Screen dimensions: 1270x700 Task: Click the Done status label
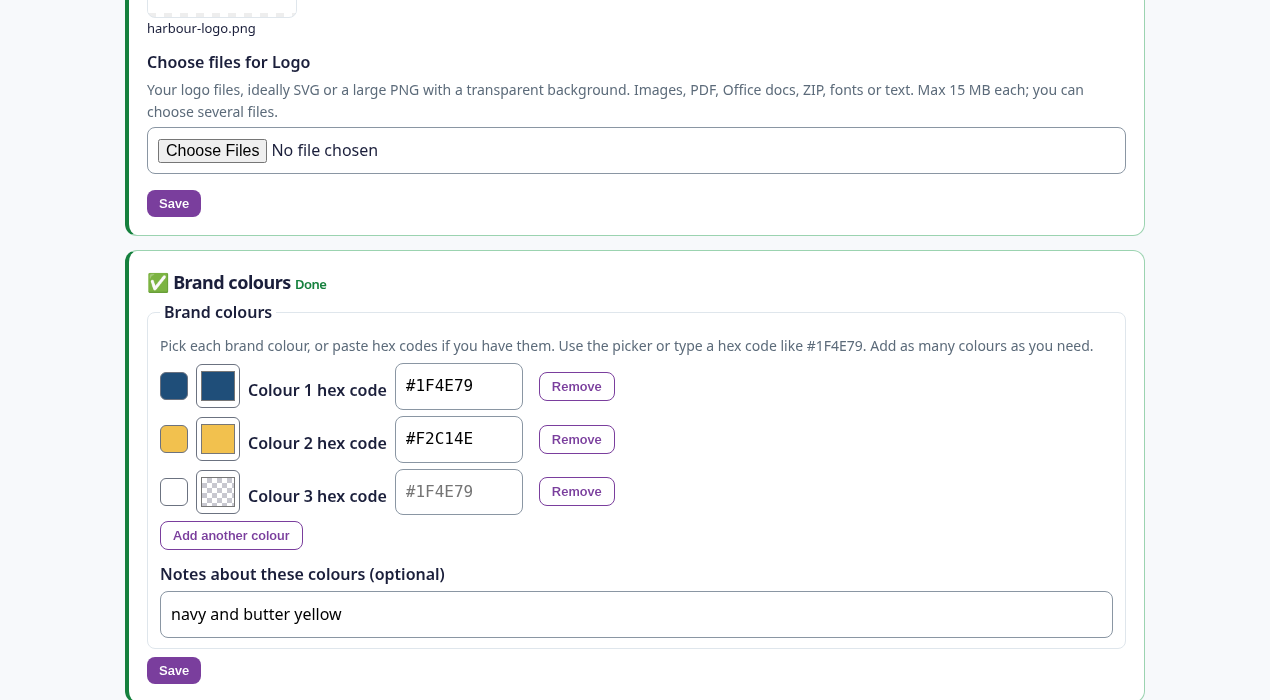tap(311, 285)
